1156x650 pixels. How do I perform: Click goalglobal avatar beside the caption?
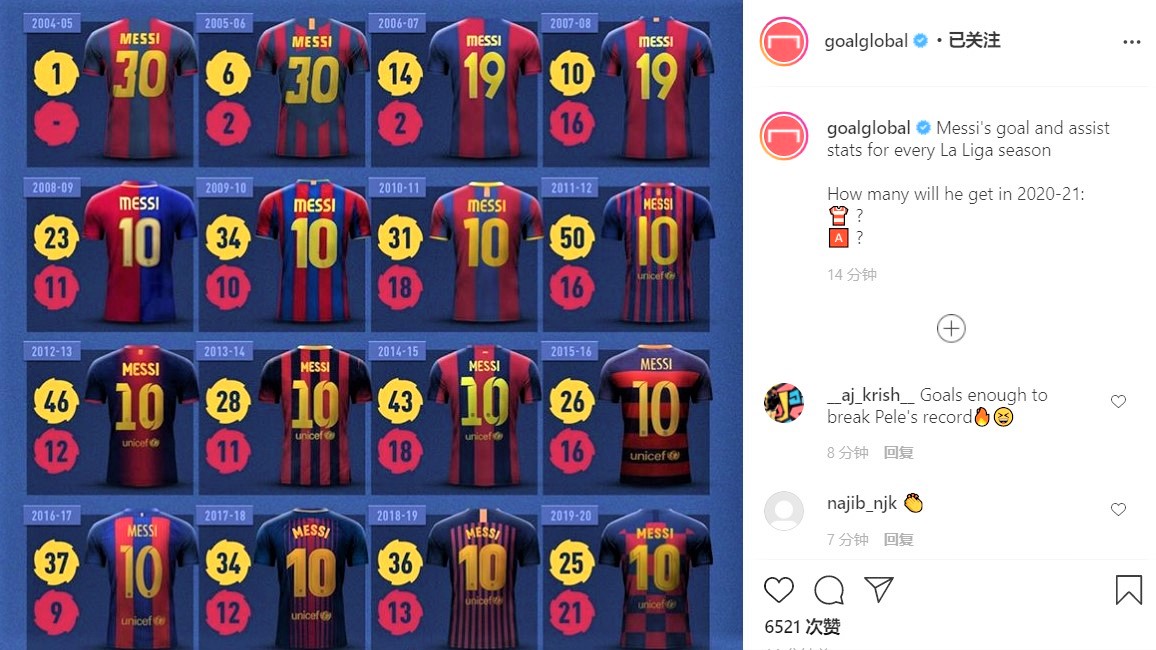[784, 136]
